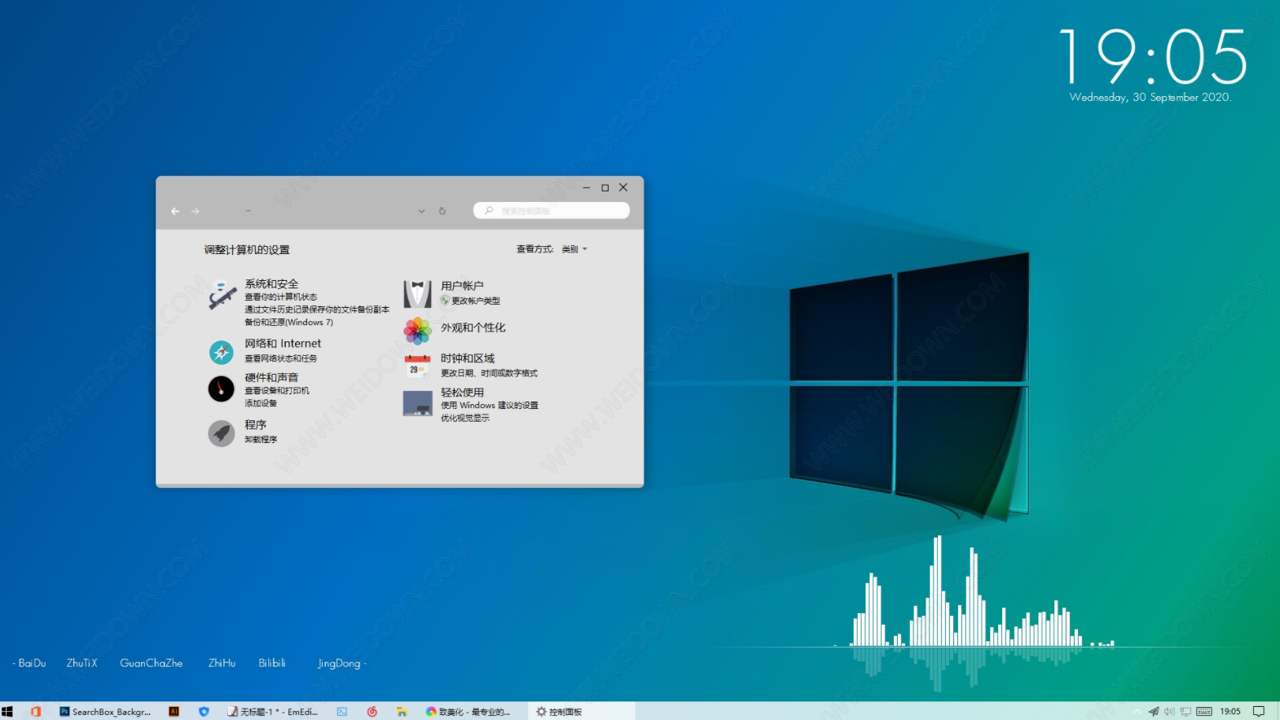Click the search Control Panel input field

pos(552,211)
